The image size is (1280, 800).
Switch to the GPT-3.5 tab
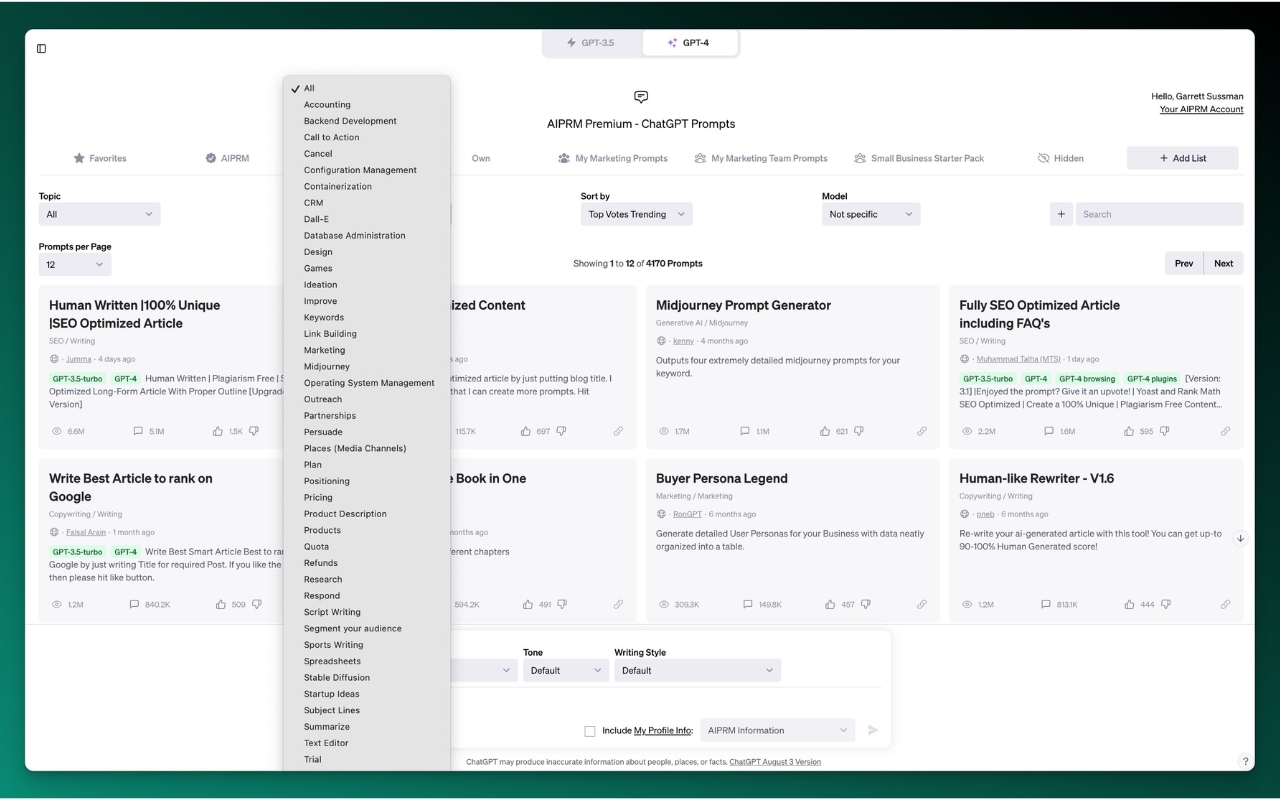591,42
